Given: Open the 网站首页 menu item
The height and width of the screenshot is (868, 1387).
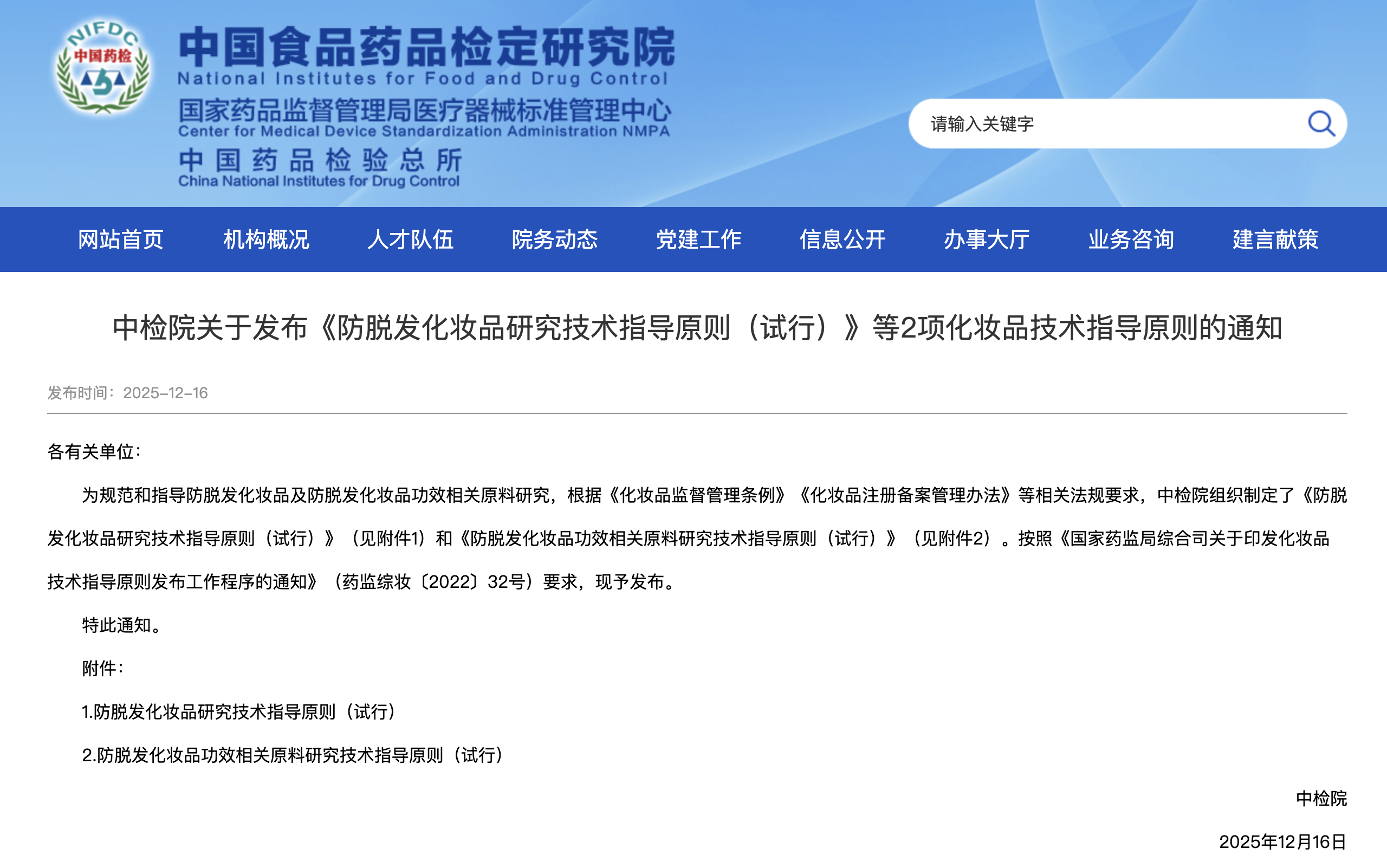Looking at the screenshot, I should click(121, 239).
